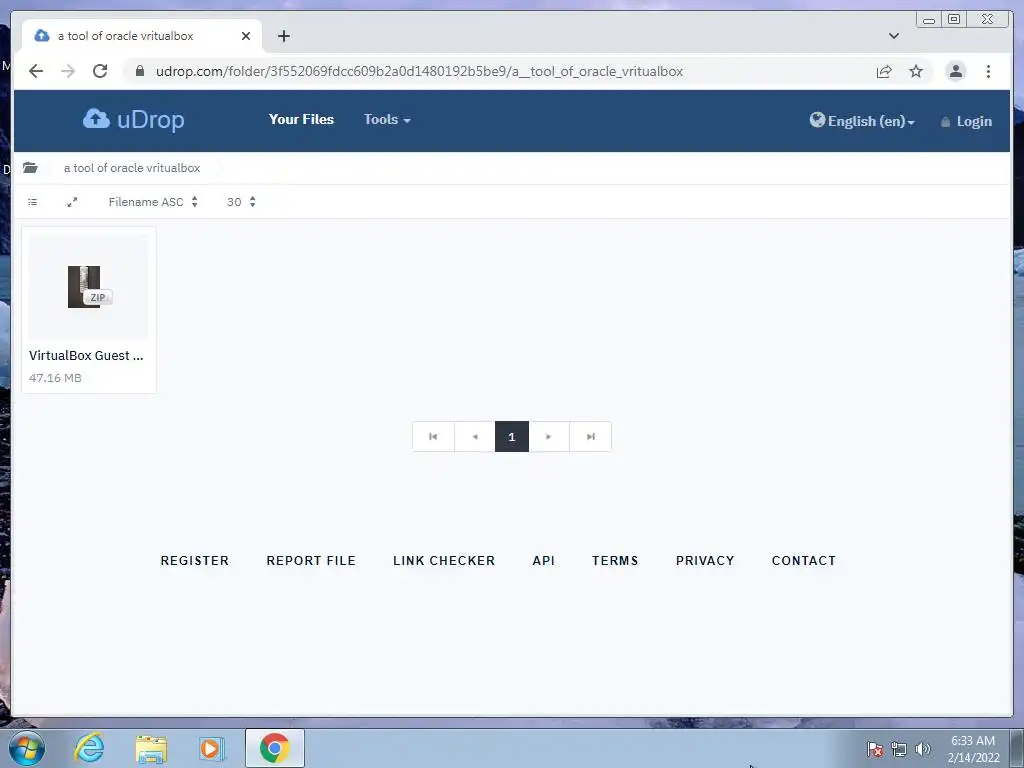
Task: Open the CONTACT footer link
Action: (x=804, y=561)
